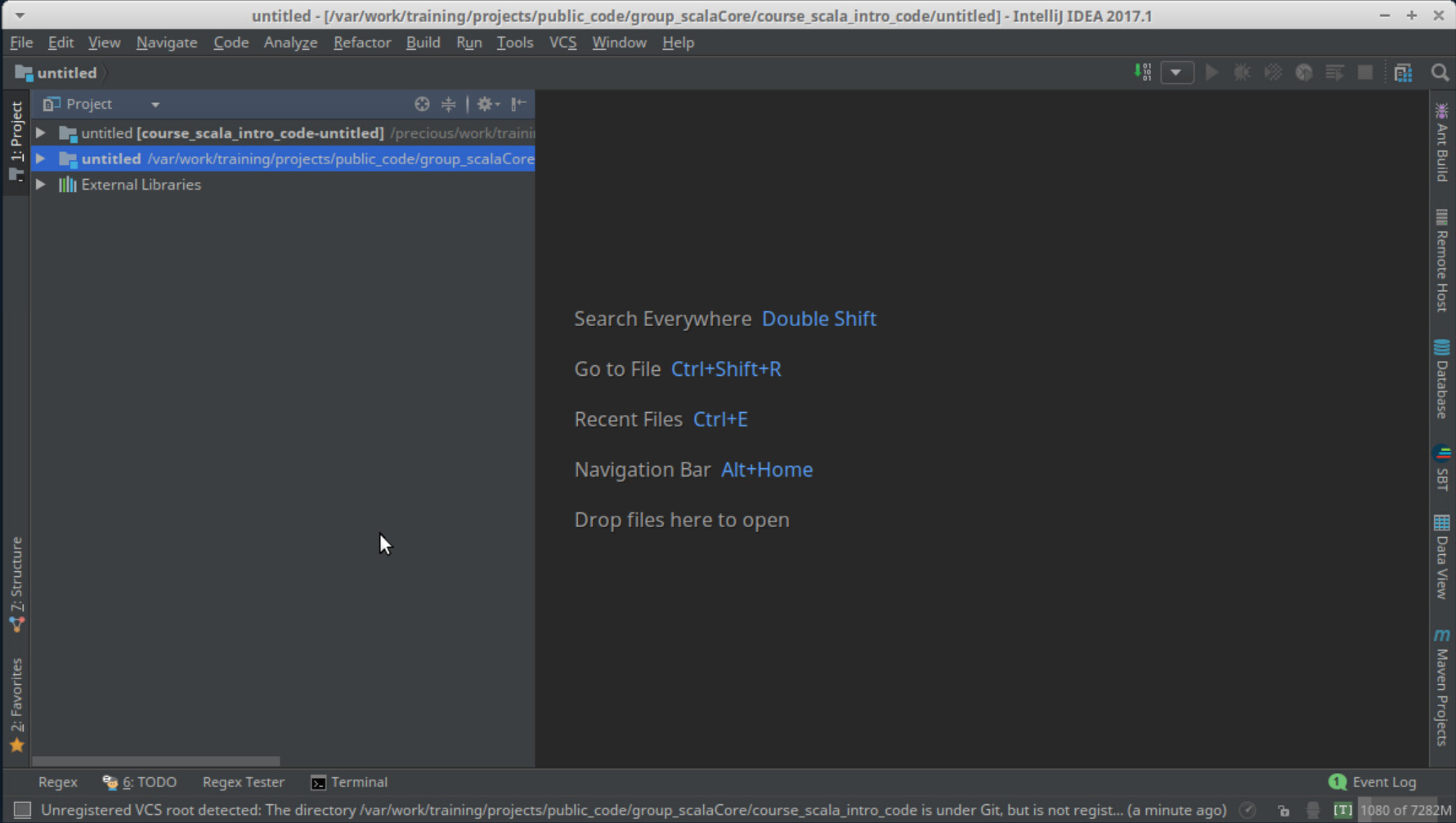Screen dimensions: 1456x823
Task: Toggle the SBT tool window
Action: point(1441,467)
